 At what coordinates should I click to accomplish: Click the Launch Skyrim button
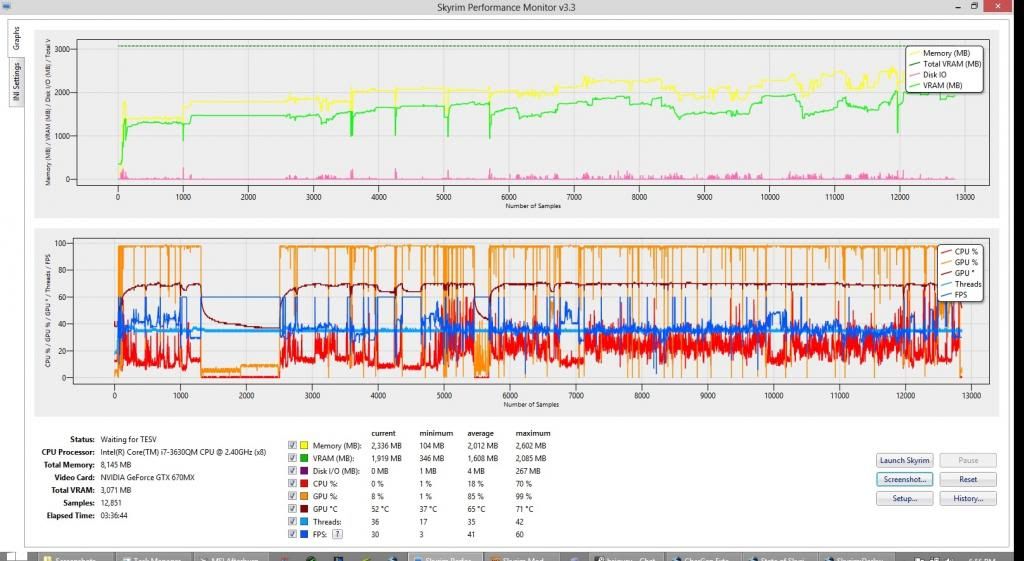904,460
